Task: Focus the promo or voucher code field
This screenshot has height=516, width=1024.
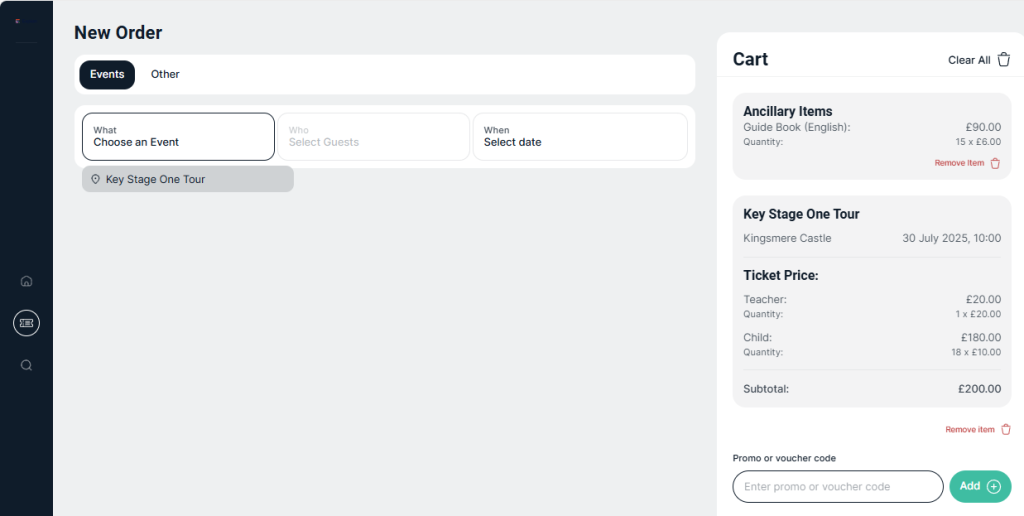Action: pyautogui.click(x=837, y=487)
